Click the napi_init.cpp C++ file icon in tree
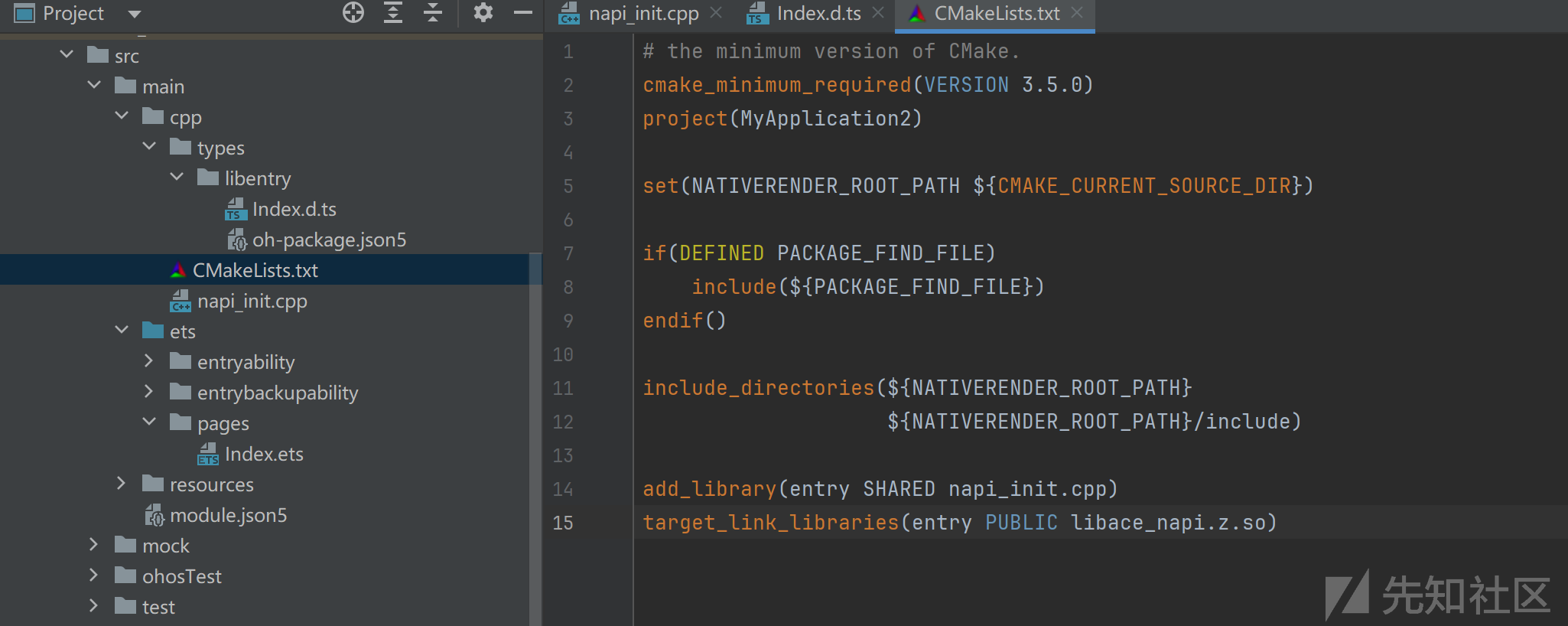Viewport: 1568px width, 626px height. click(181, 301)
